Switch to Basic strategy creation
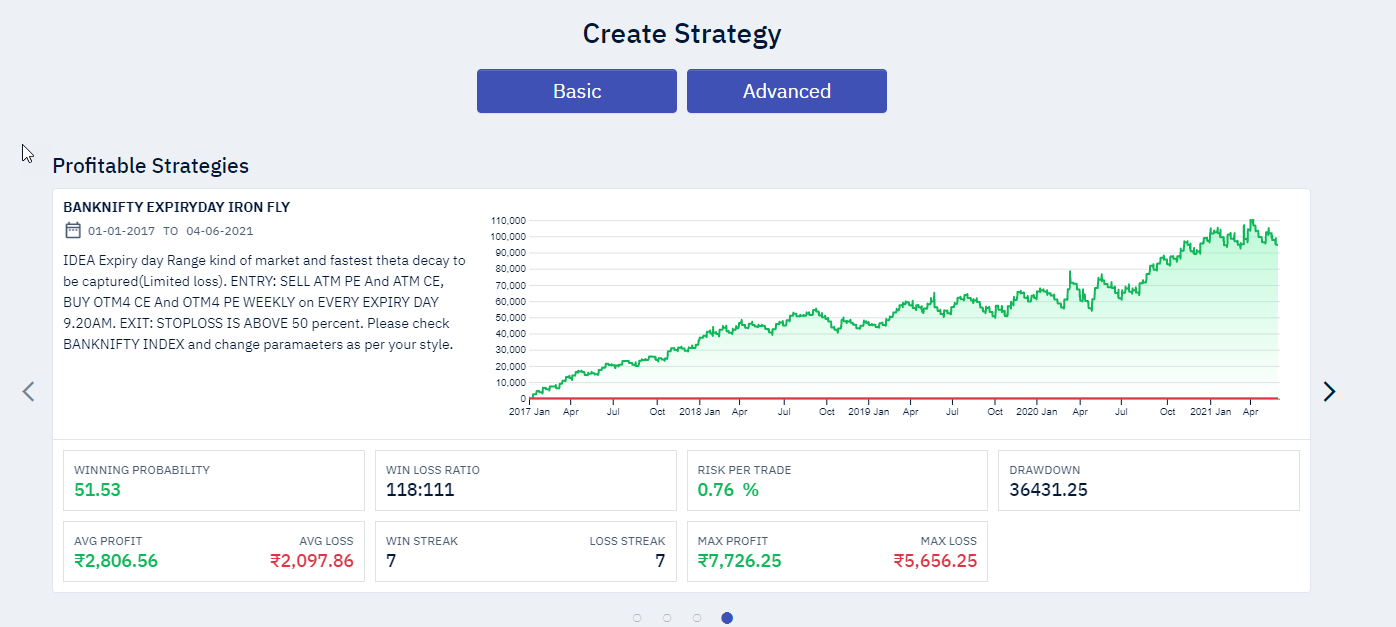Image resolution: width=1396 pixels, height=627 pixels. (576, 90)
